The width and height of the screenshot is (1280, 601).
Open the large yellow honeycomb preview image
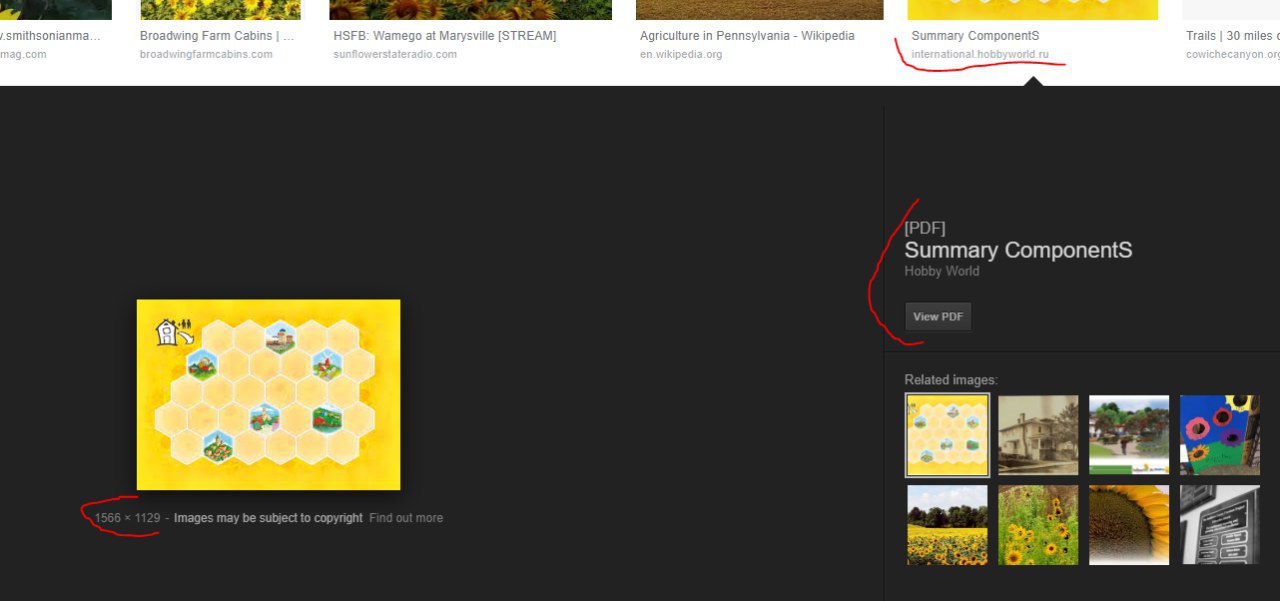pyautogui.click(x=268, y=394)
